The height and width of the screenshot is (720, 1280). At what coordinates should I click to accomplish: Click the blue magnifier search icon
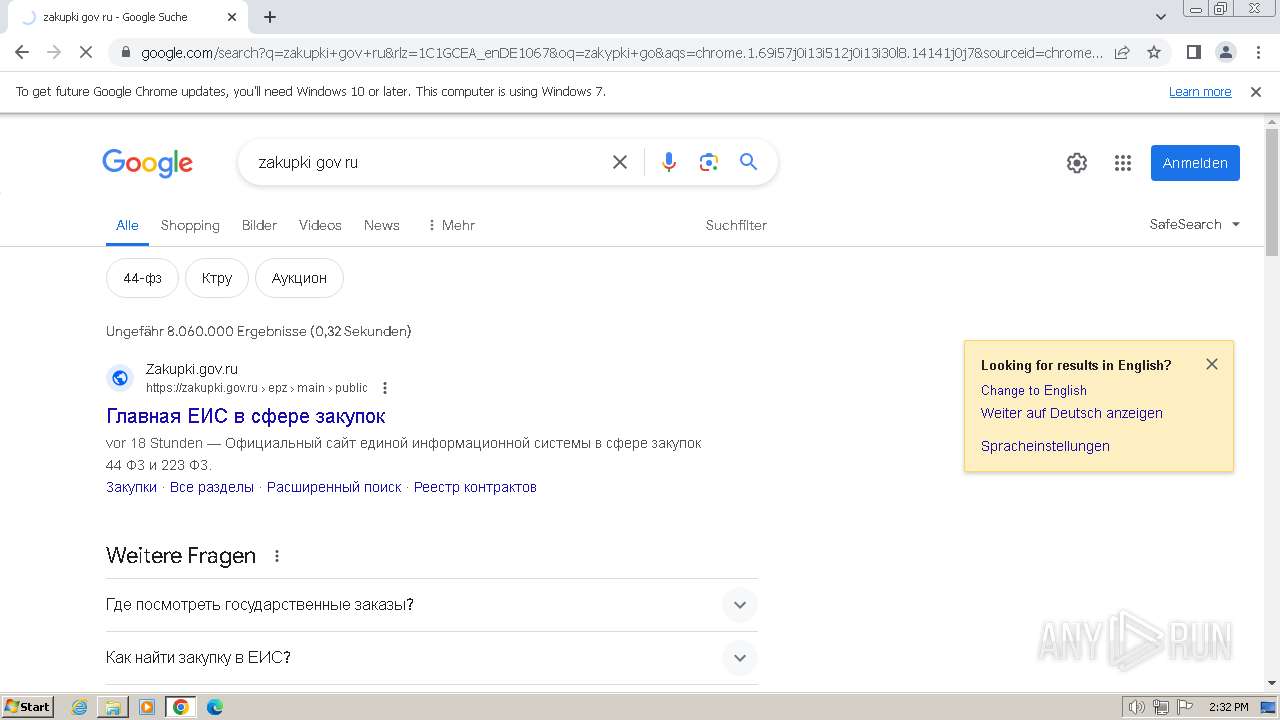pos(748,162)
